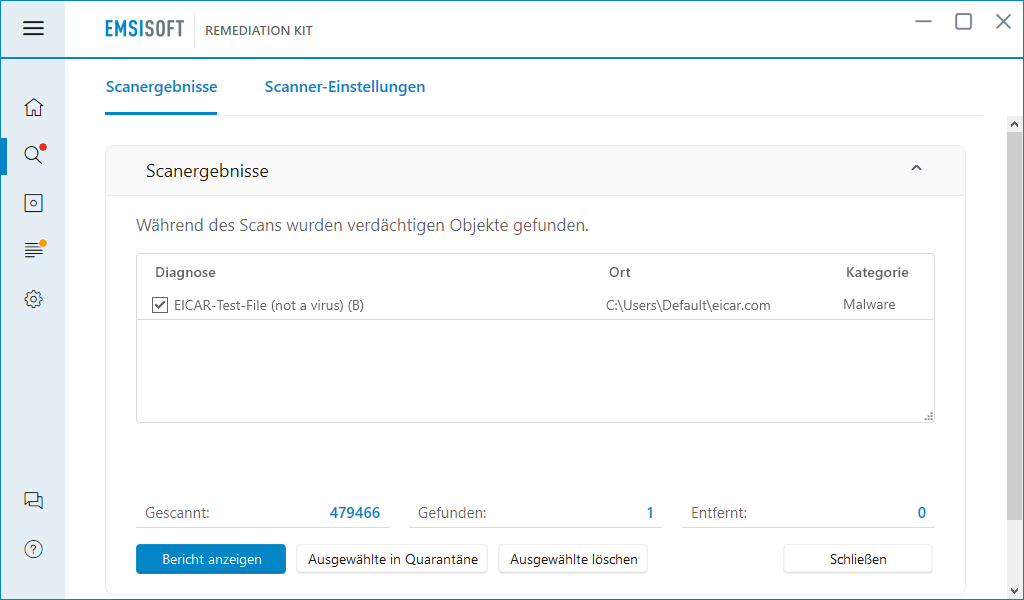Image resolution: width=1024 pixels, height=600 pixels.
Task: Click the results list resize grip
Action: tap(929, 416)
